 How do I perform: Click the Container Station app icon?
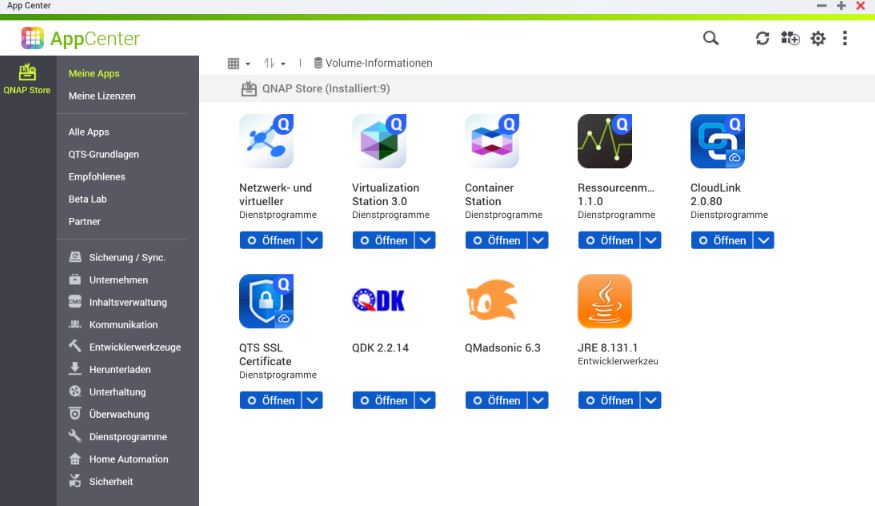tap(492, 141)
